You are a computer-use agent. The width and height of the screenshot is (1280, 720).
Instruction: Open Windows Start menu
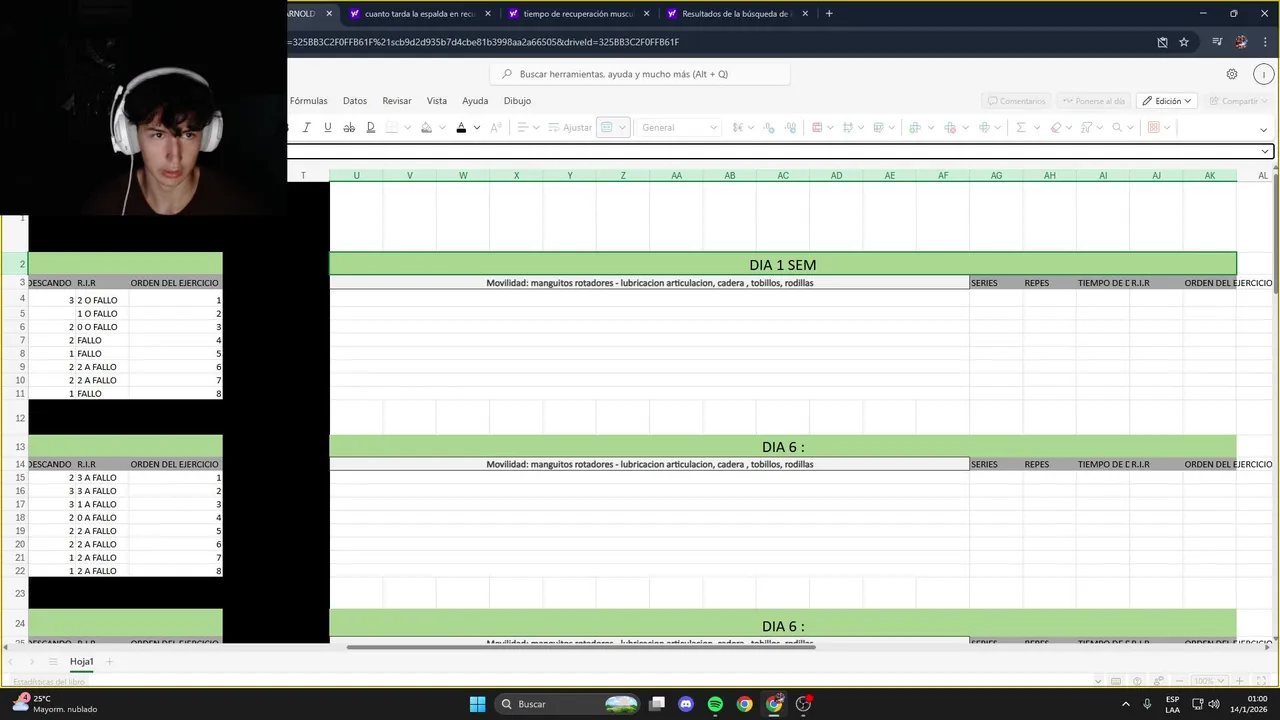pos(477,704)
